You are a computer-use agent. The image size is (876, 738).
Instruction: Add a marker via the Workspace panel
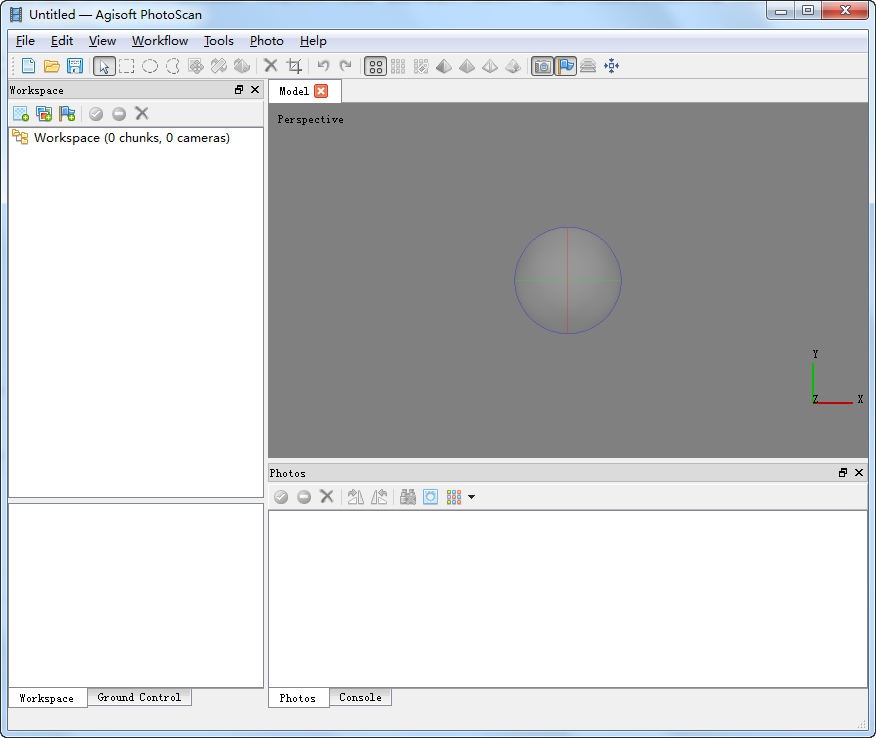pyautogui.click(x=67, y=113)
